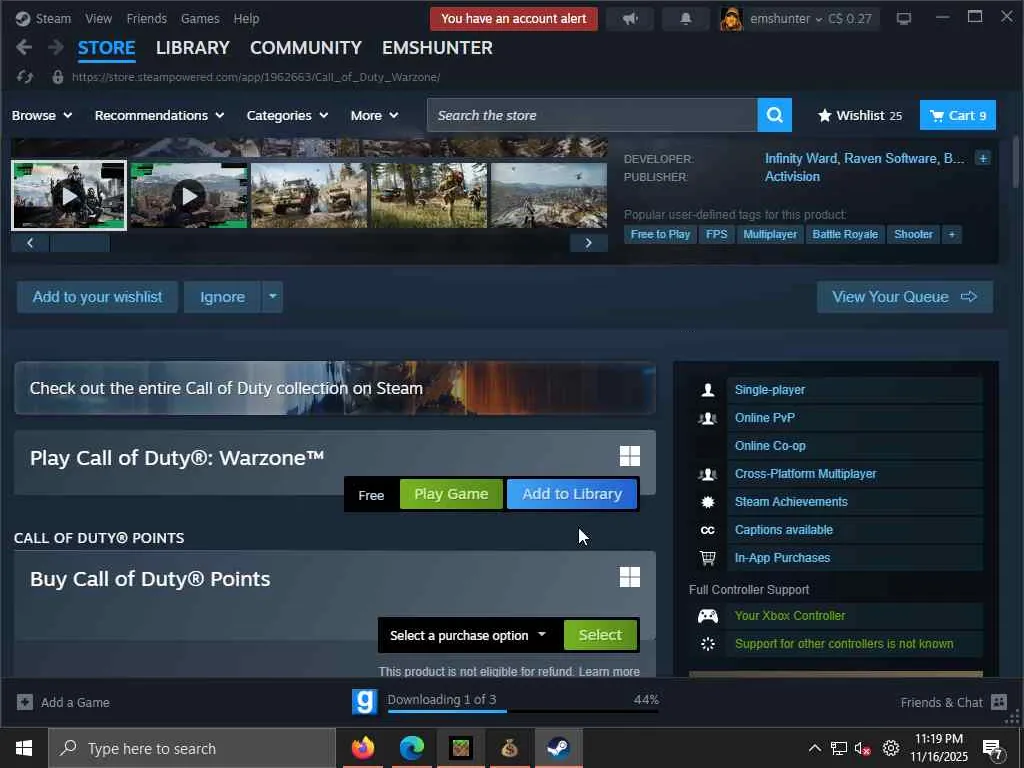This screenshot has width=1024, height=768.
Task: Click the Search the store field
Action: coord(592,115)
